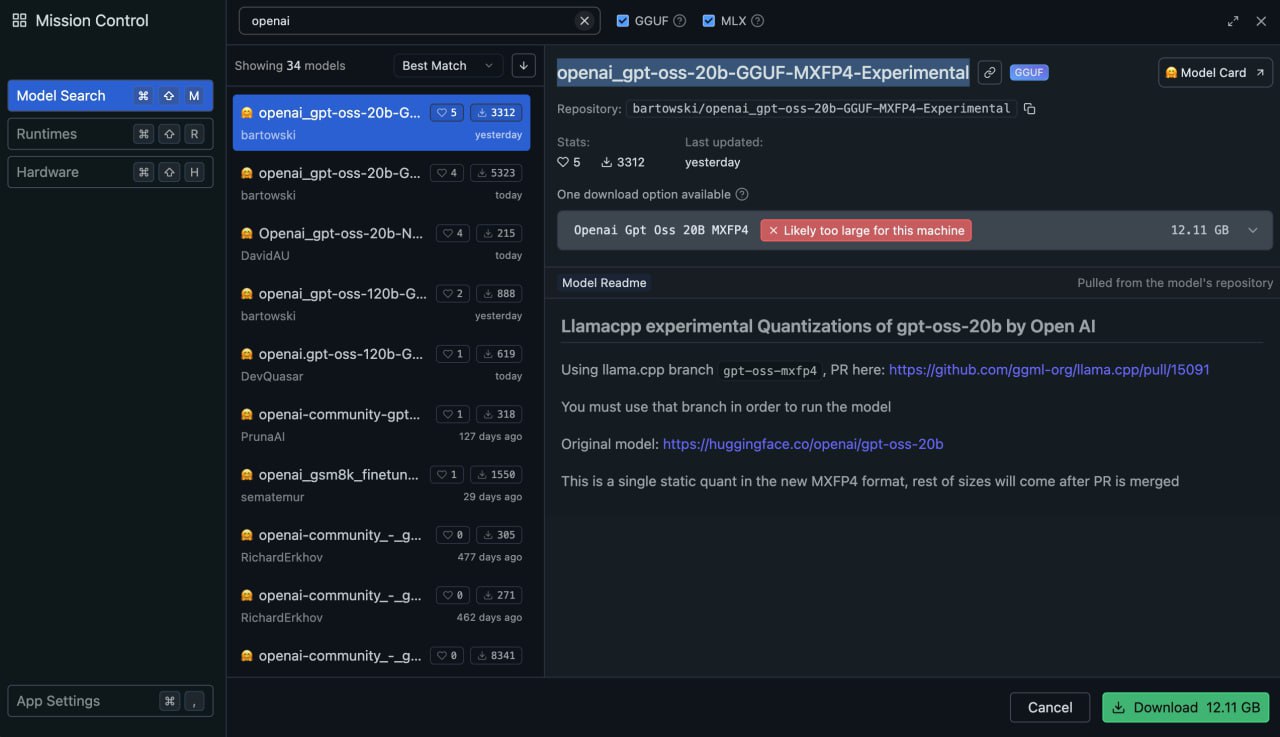Clear the openai search text
This screenshot has width=1280, height=737.
[x=584, y=21]
